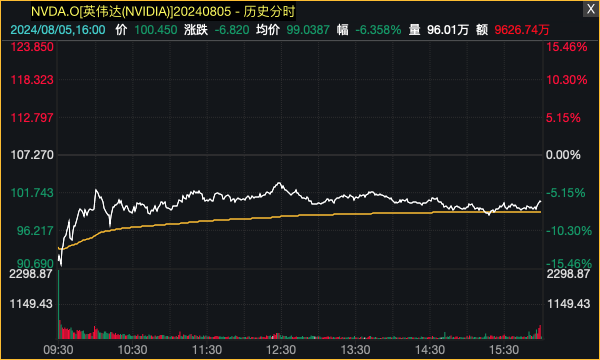
Task: Click the opening volume spike bar
Action: pyautogui.click(x=59, y=304)
